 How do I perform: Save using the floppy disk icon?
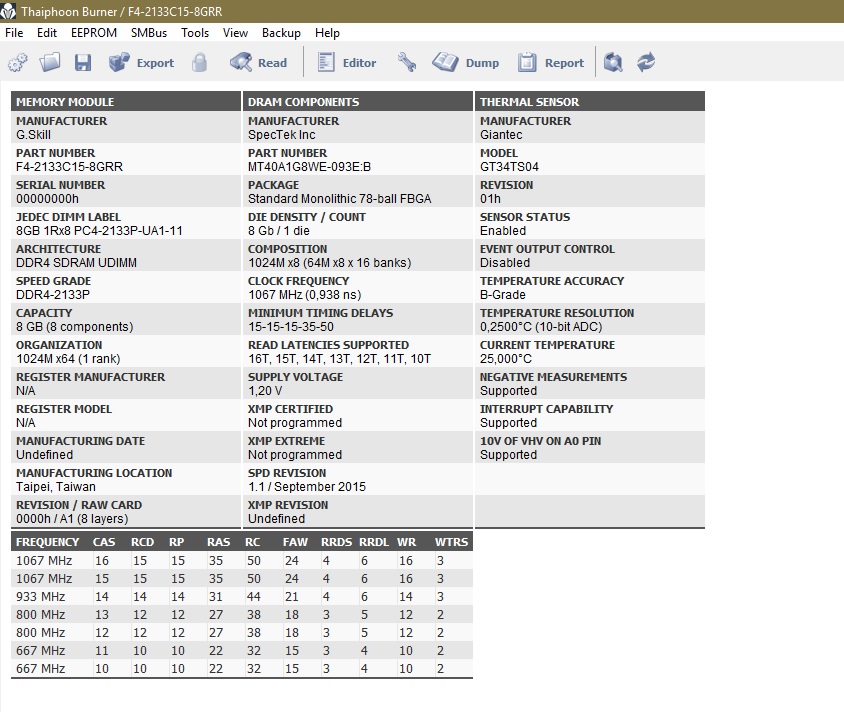click(82, 62)
